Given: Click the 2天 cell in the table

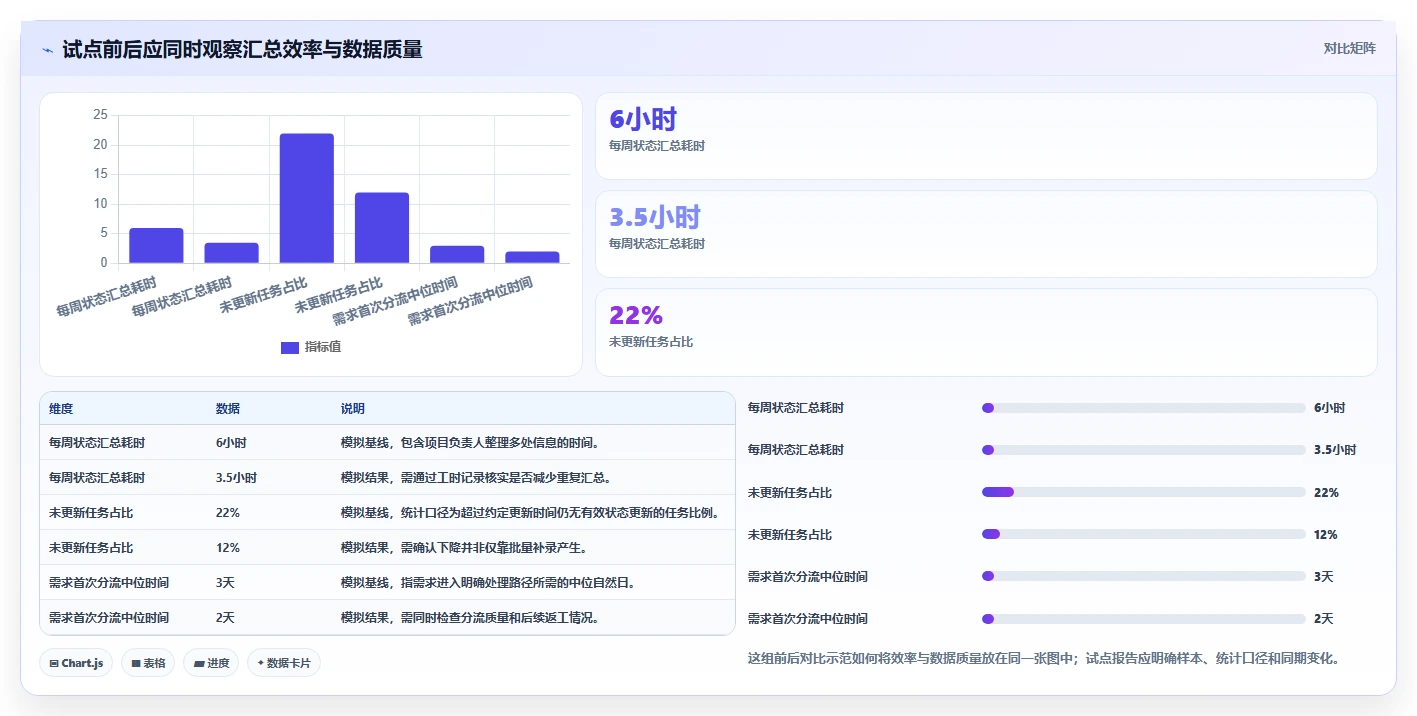Looking at the screenshot, I should tap(225, 618).
